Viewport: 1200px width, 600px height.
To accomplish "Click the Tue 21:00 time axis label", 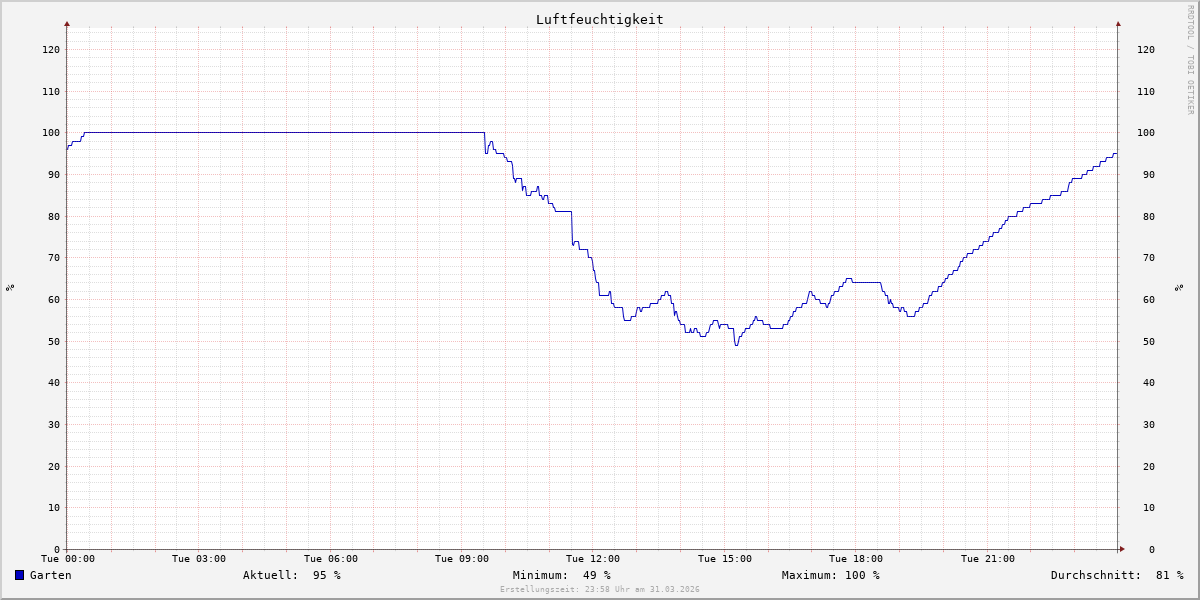I will click(987, 559).
